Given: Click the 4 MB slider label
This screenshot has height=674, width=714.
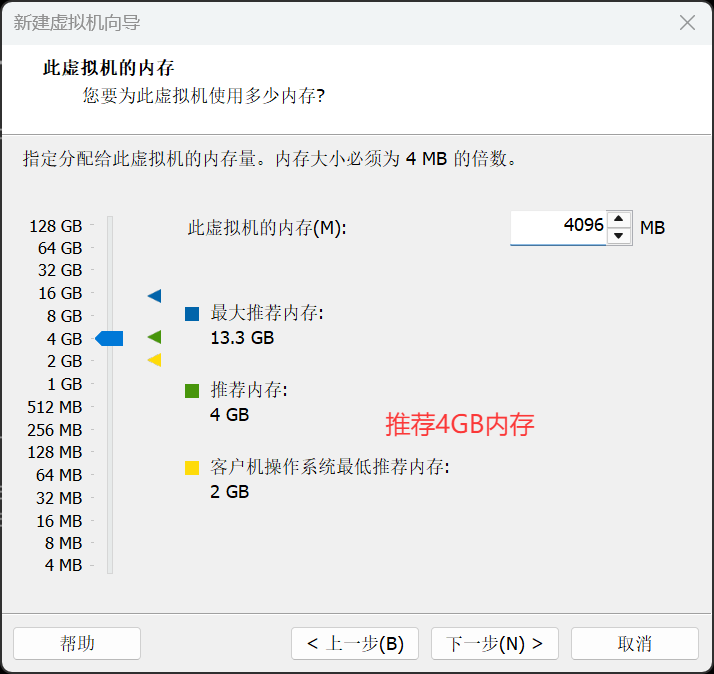Looking at the screenshot, I should tap(63, 565).
